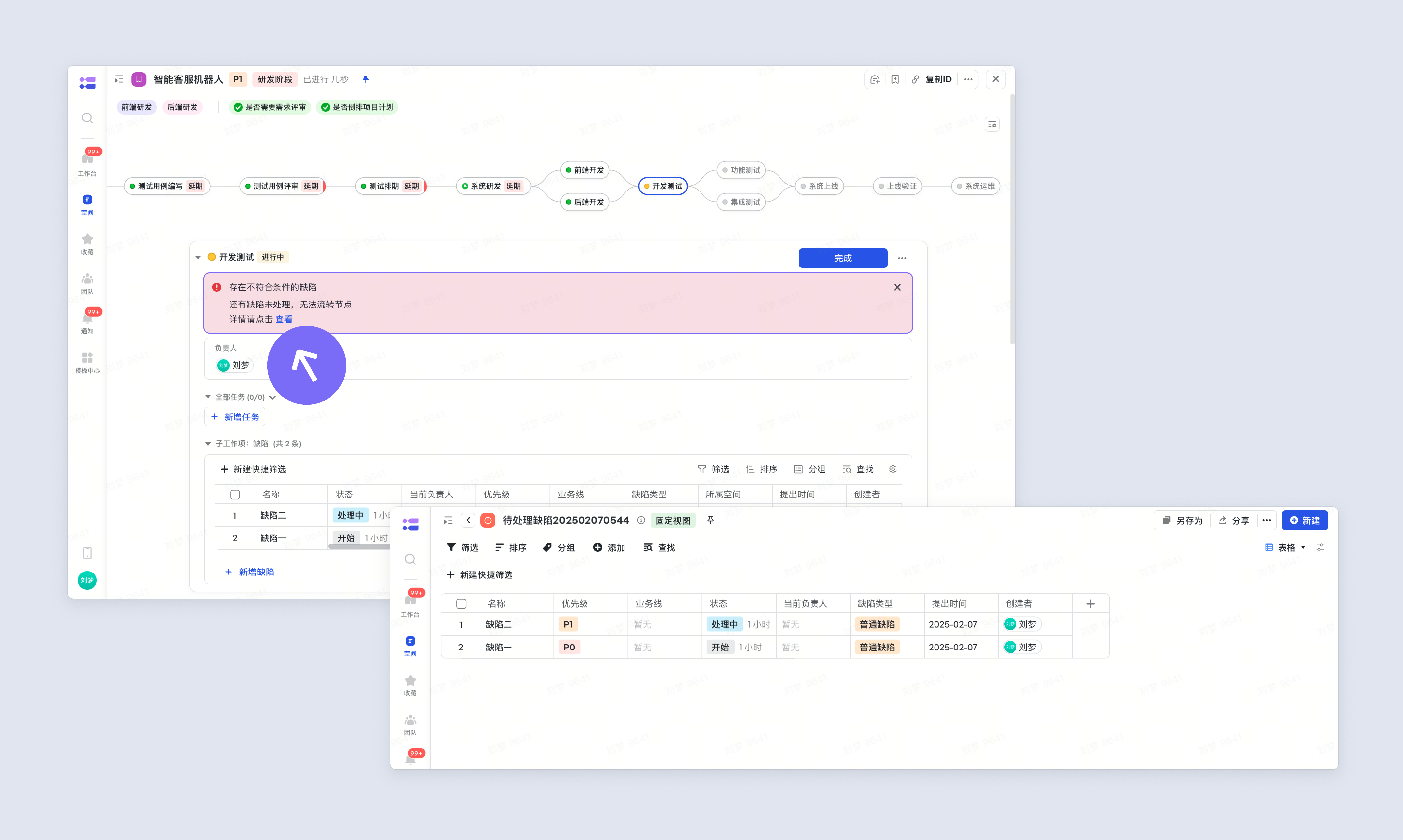
Task: Tick the select-all checkbox in the defect view table
Action: point(461,603)
